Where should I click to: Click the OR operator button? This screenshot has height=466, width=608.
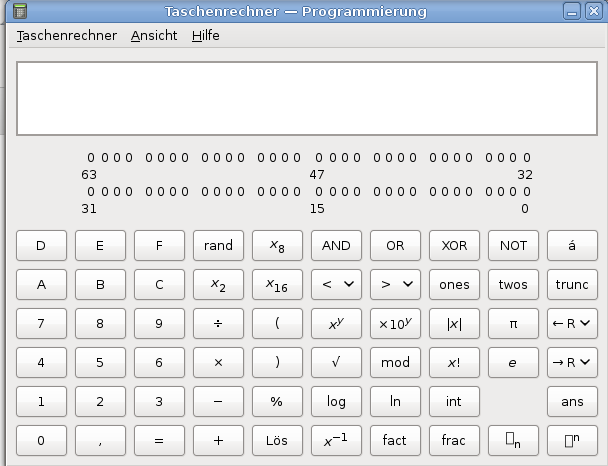click(x=395, y=245)
